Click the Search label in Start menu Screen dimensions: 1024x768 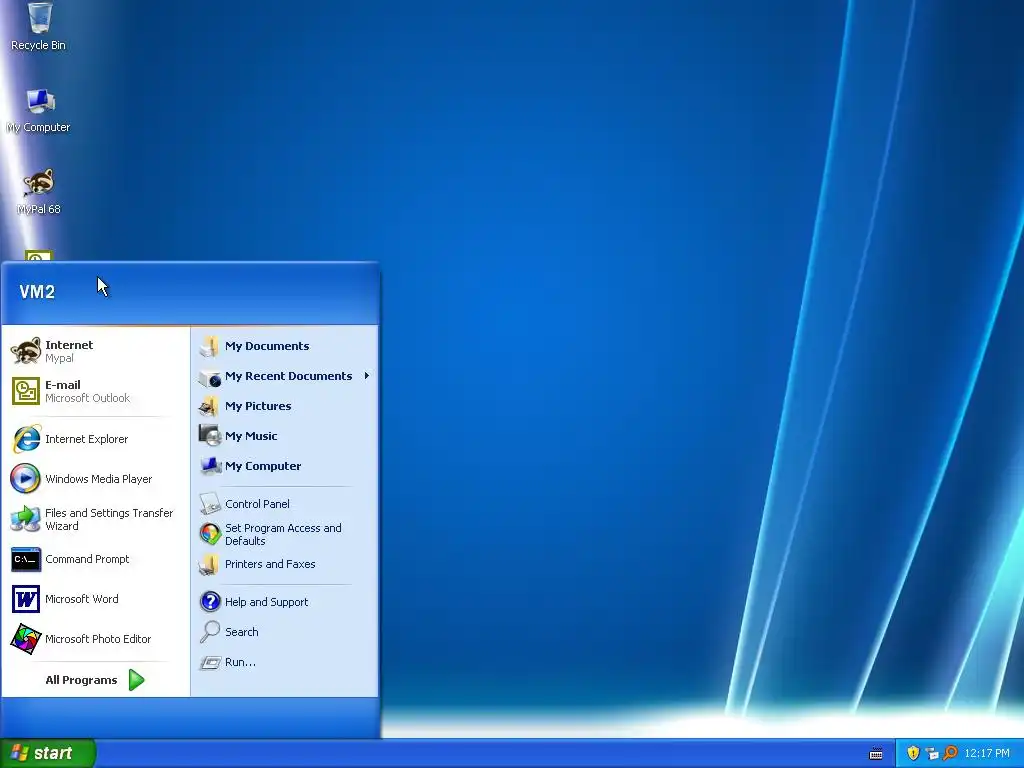pyautogui.click(x=242, y=632)
